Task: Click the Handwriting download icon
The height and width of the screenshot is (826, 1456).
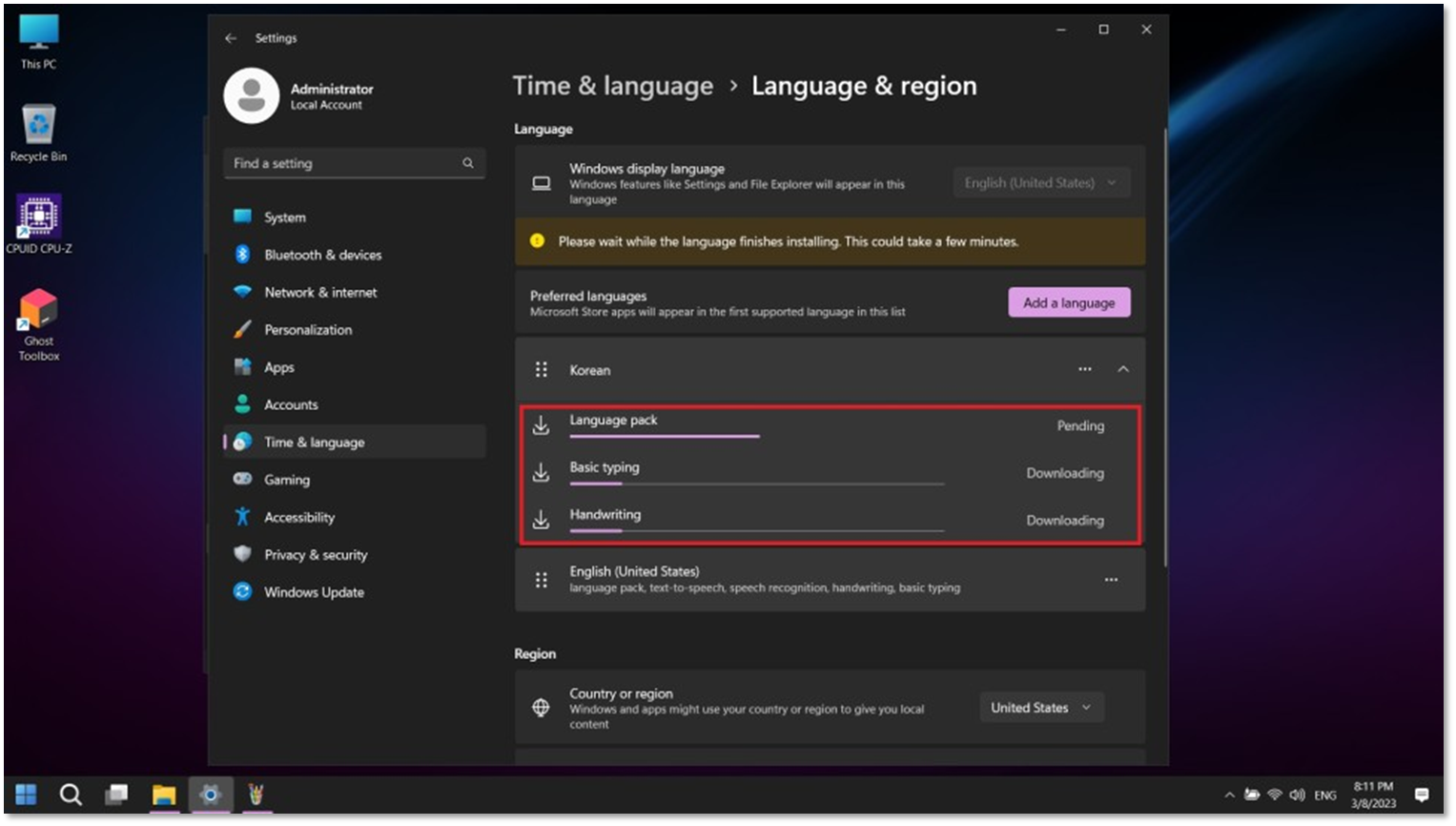Action: tap(541, 520)
